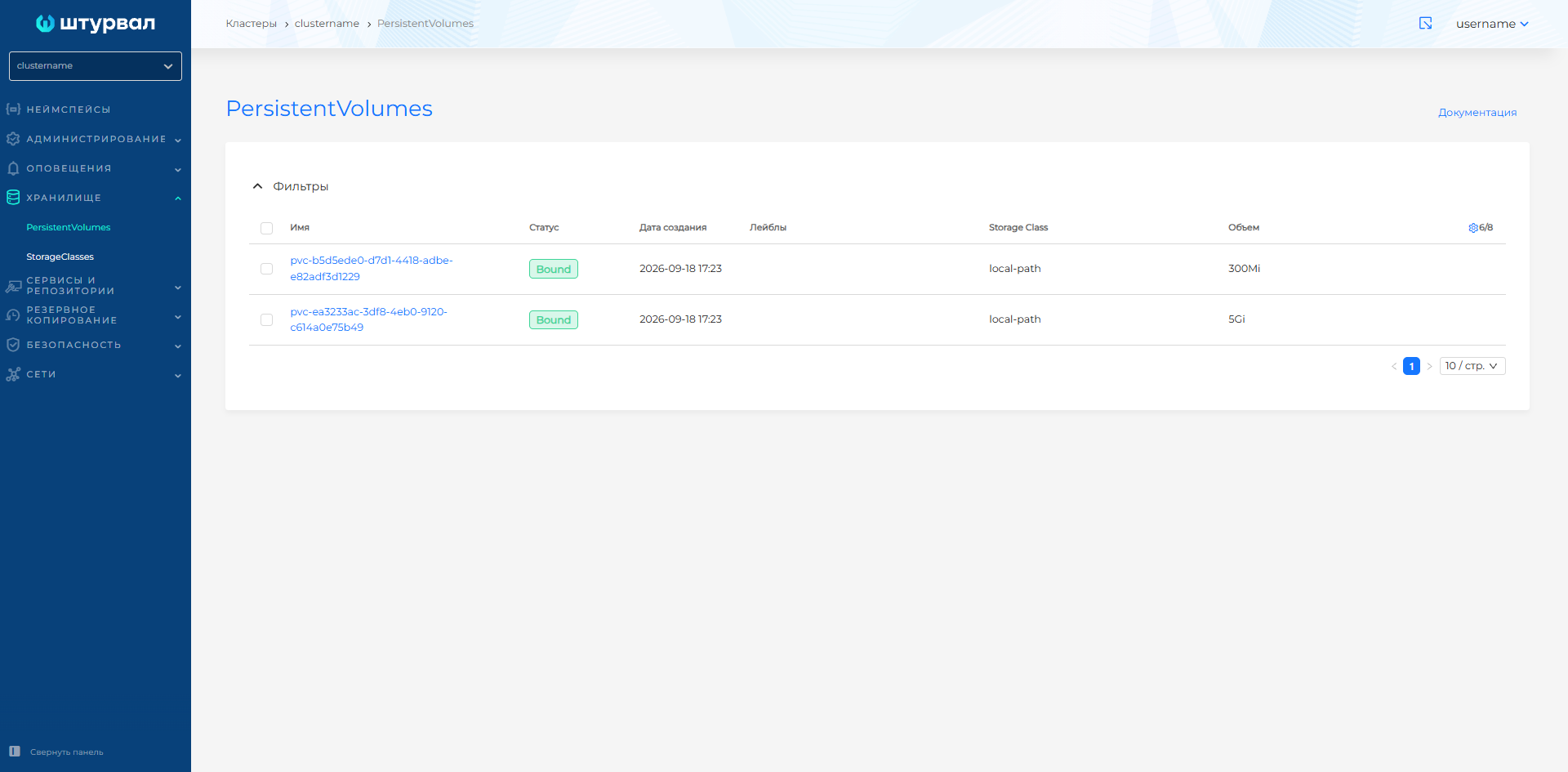The image size is (1568, 772).
Task: Click the 5Gi volume size cell
Action: pyautogui.click(x=1236, y=319)
